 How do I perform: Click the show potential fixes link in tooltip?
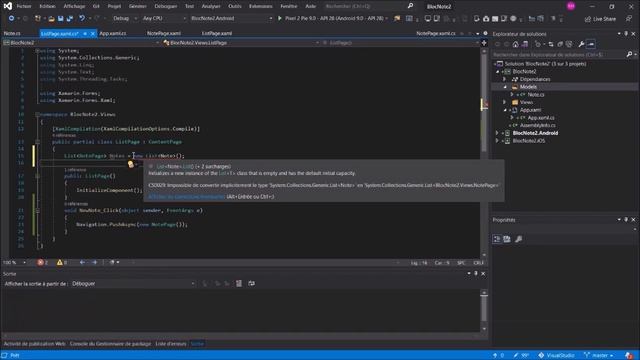click(186, 196)
